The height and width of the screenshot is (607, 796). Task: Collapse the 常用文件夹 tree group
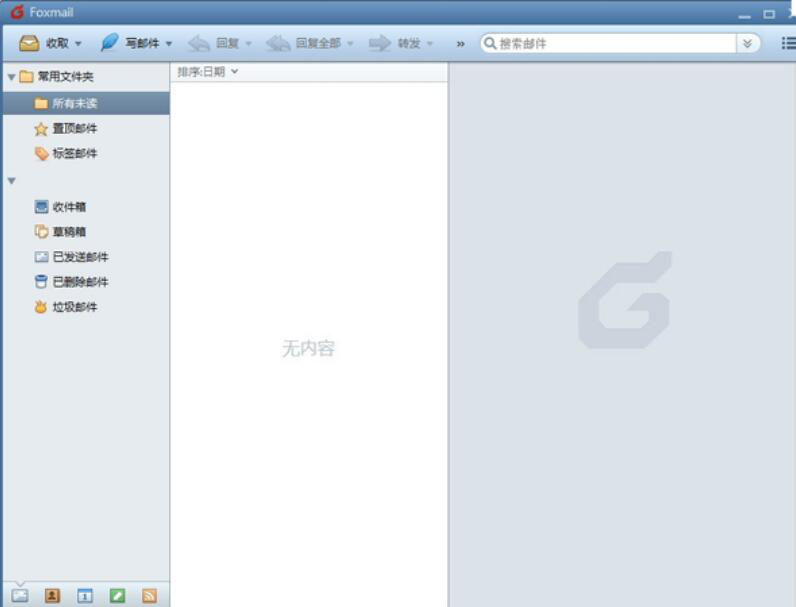[12, 77]
